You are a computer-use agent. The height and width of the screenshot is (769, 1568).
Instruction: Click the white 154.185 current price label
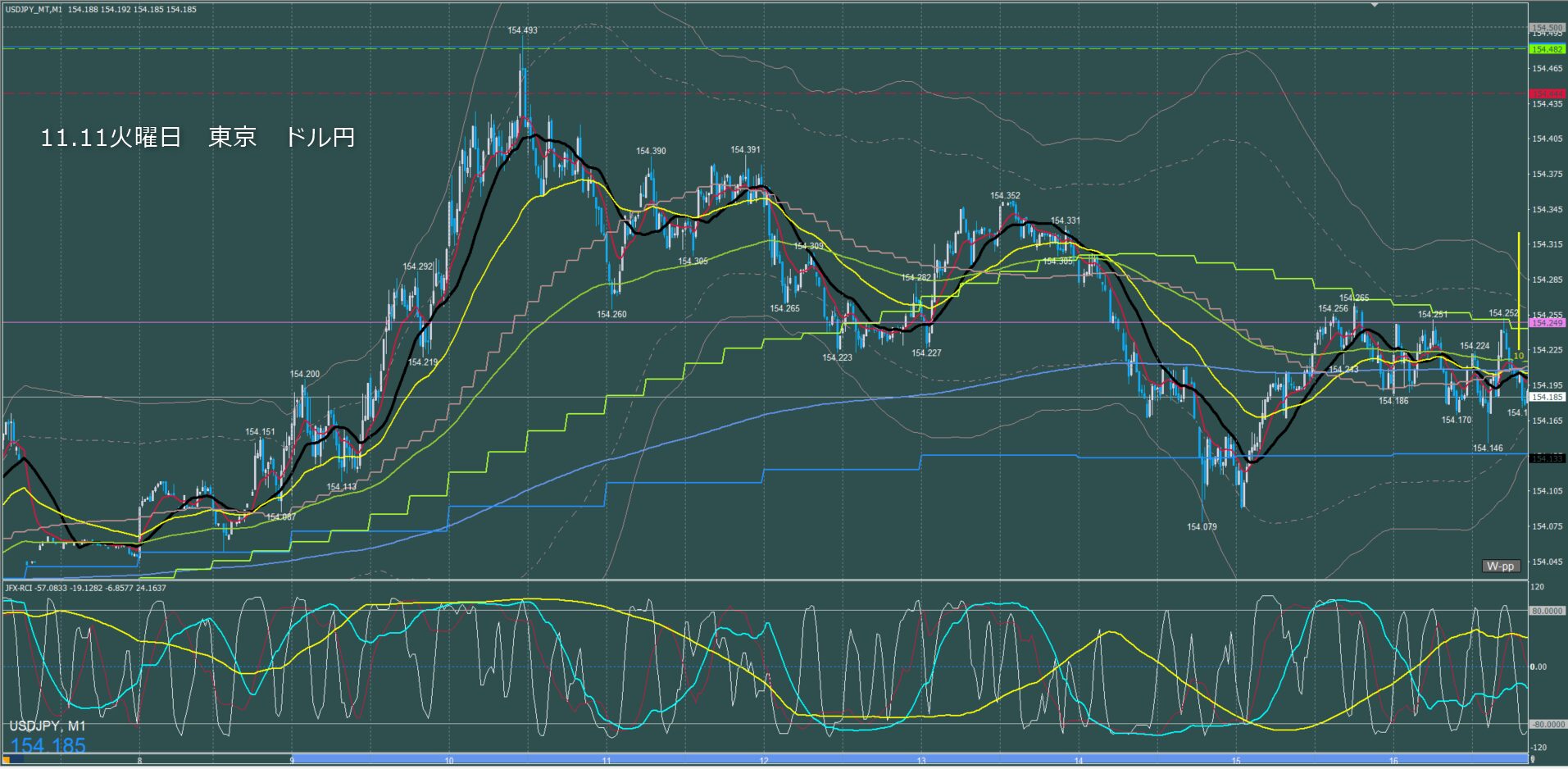1547,397
